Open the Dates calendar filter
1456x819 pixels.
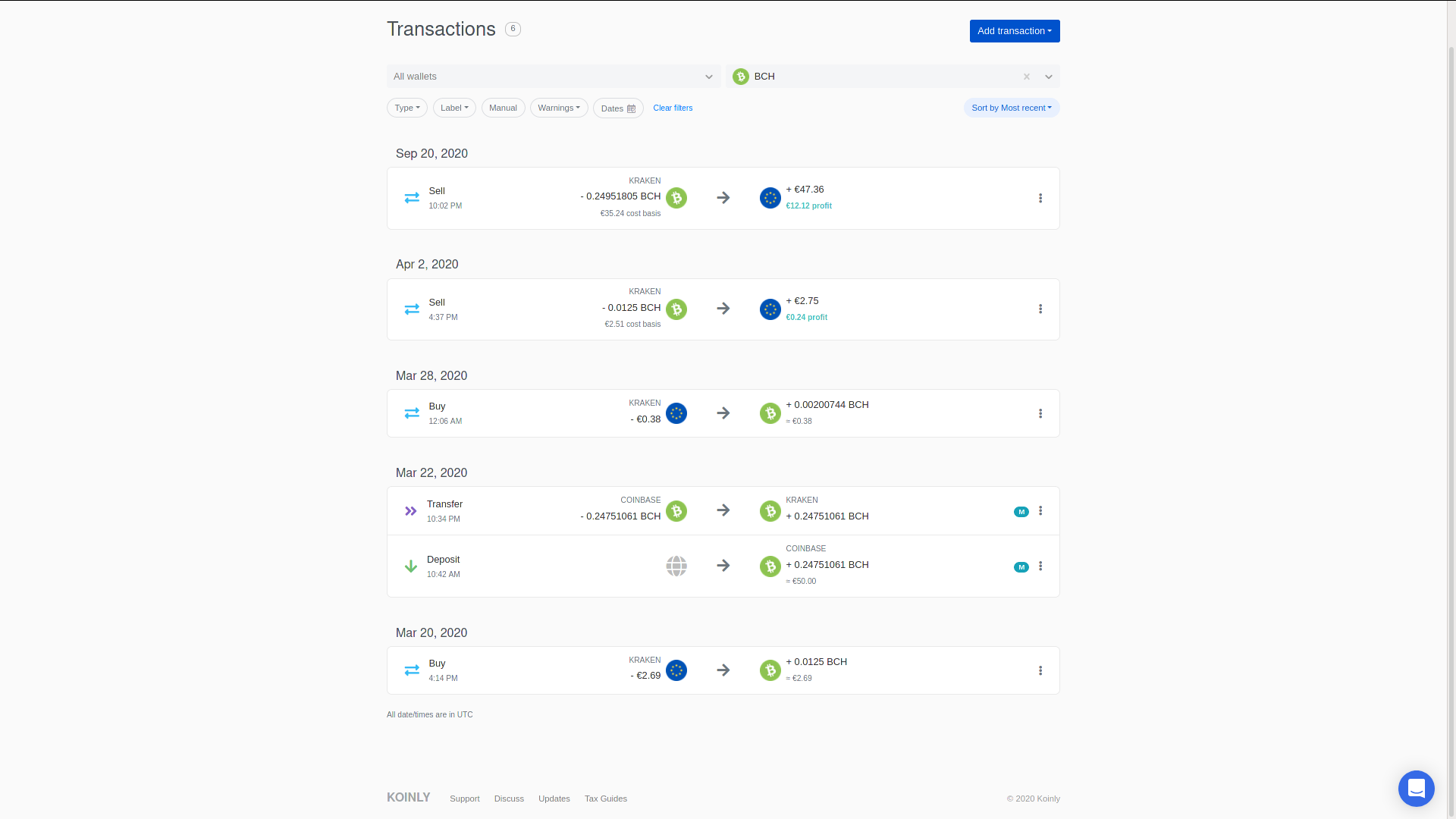click(618, 108)
